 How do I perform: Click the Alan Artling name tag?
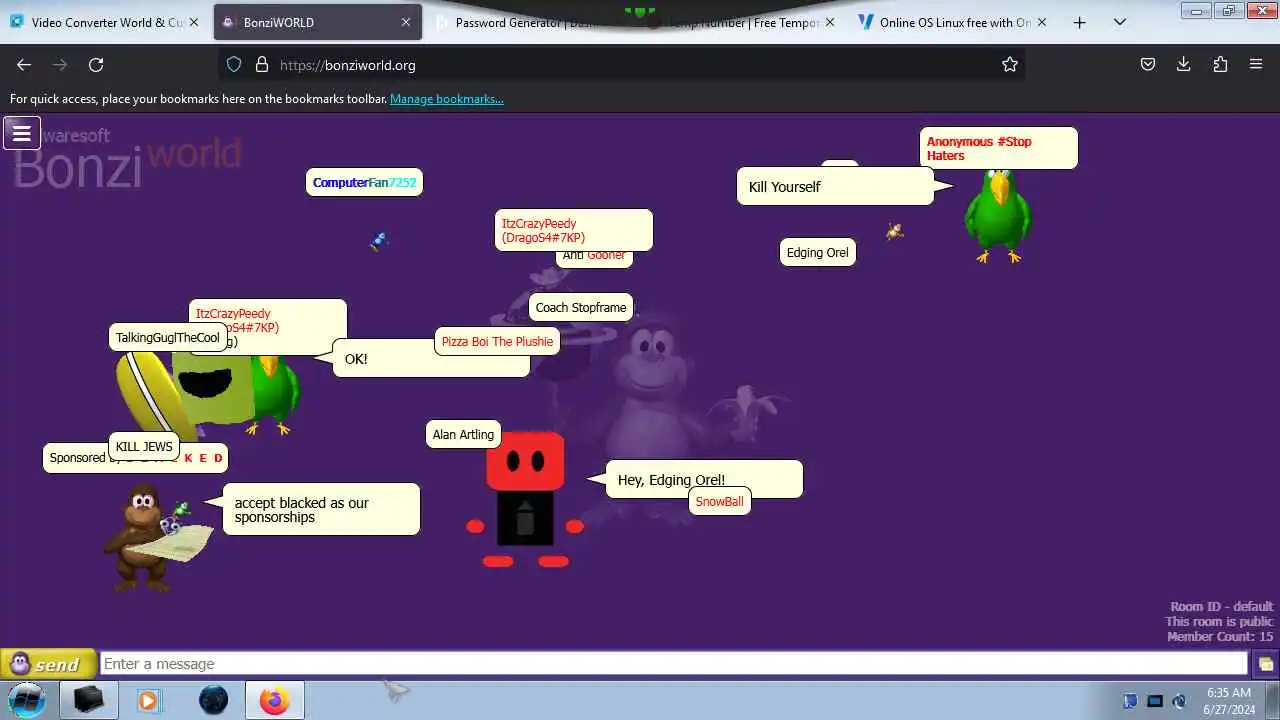click(463, 434)
